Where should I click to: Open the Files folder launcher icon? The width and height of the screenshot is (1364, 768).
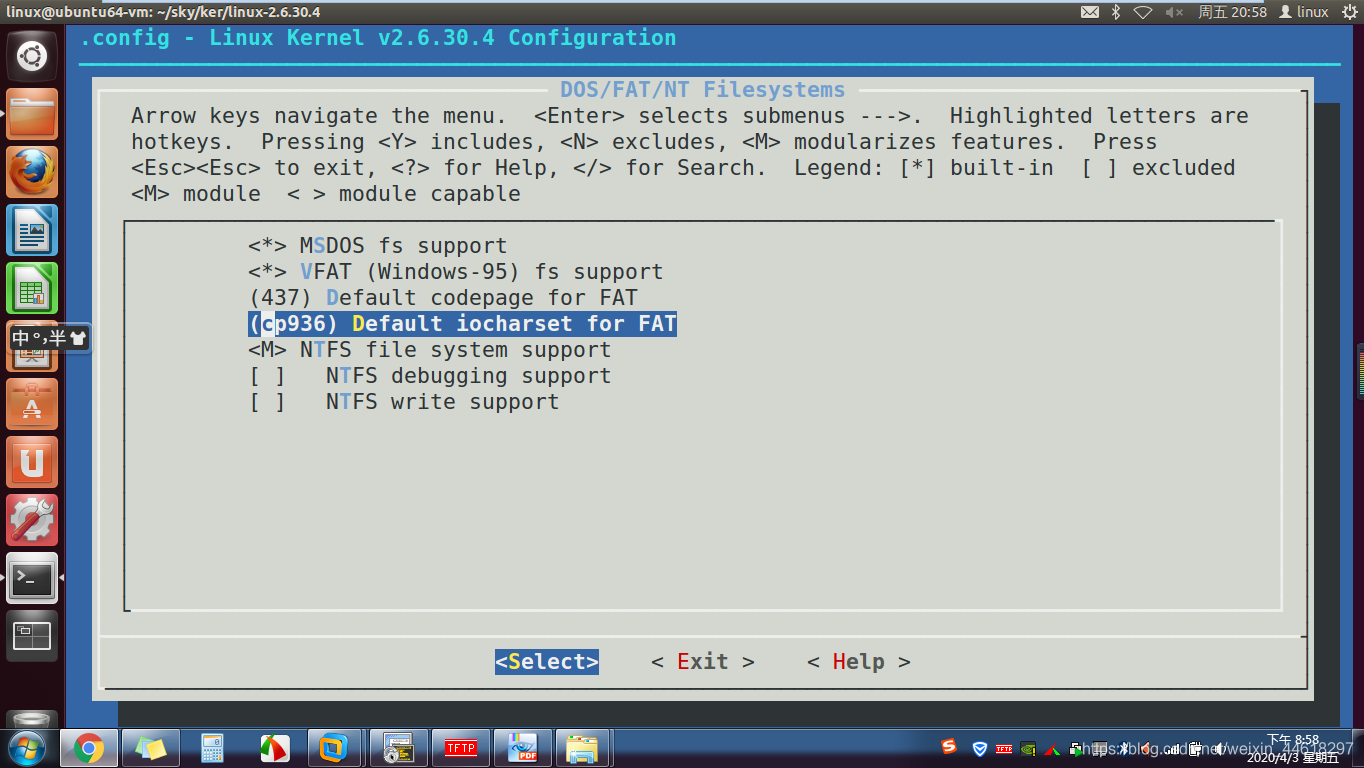click(x=33, y=114)
